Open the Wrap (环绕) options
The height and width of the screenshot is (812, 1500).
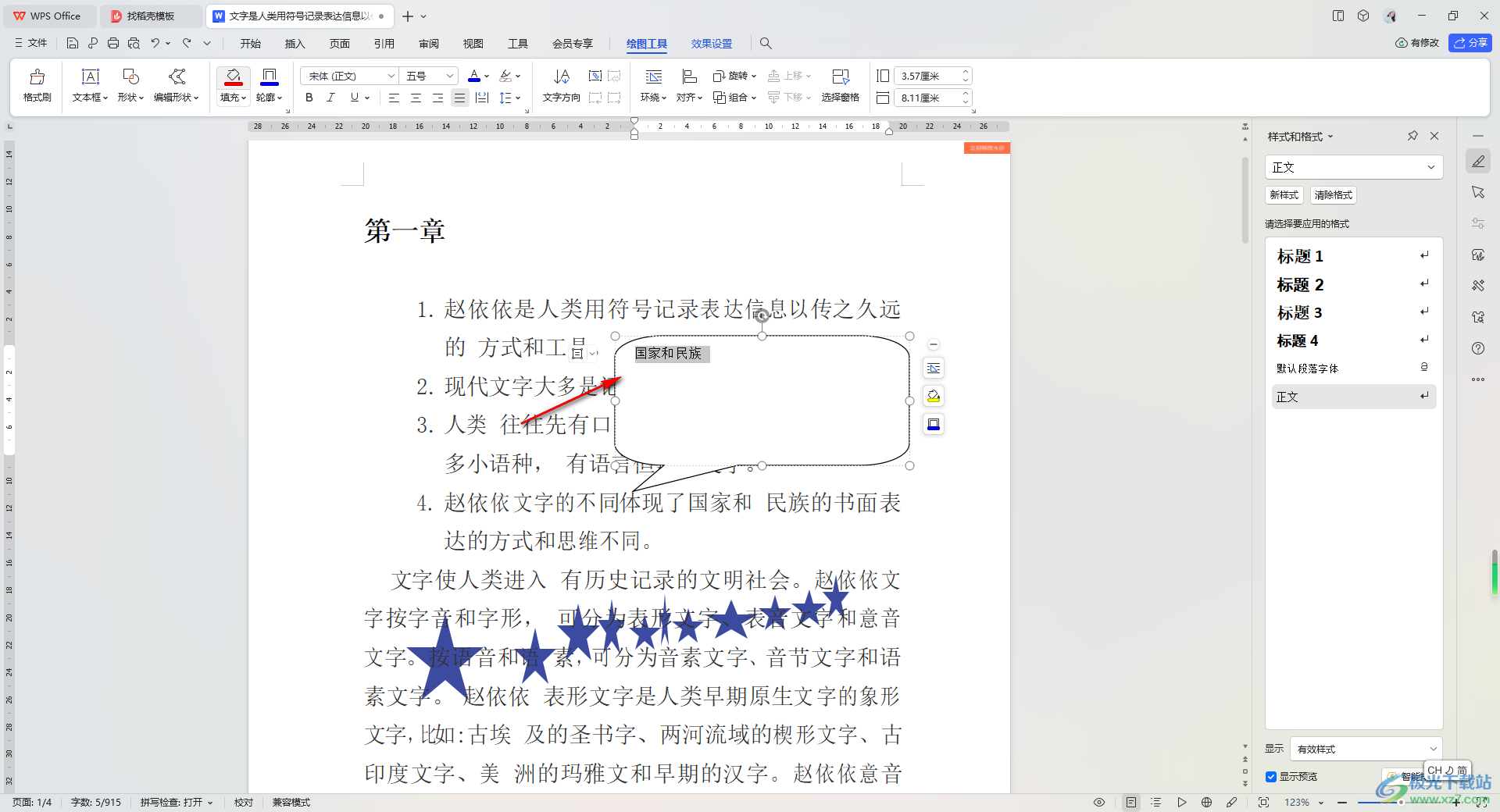pos(653,85)
